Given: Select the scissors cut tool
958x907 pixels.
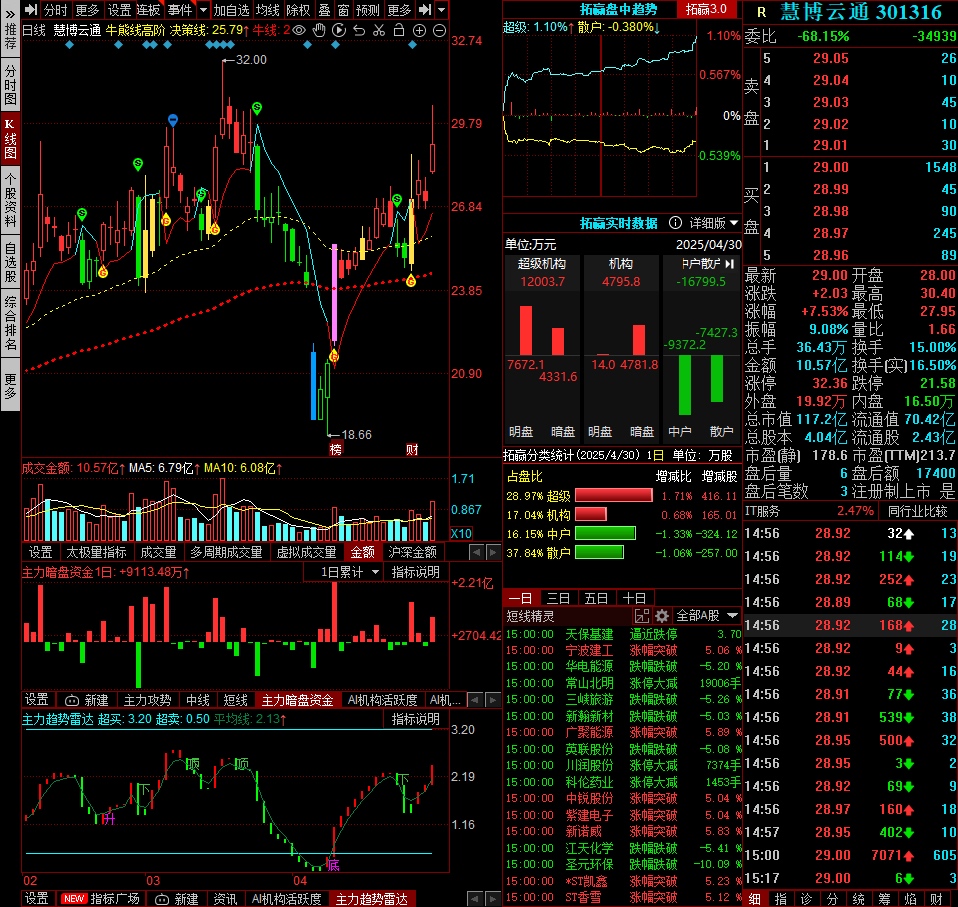Looking at the screenshot, I should click(x=379, y=30).
